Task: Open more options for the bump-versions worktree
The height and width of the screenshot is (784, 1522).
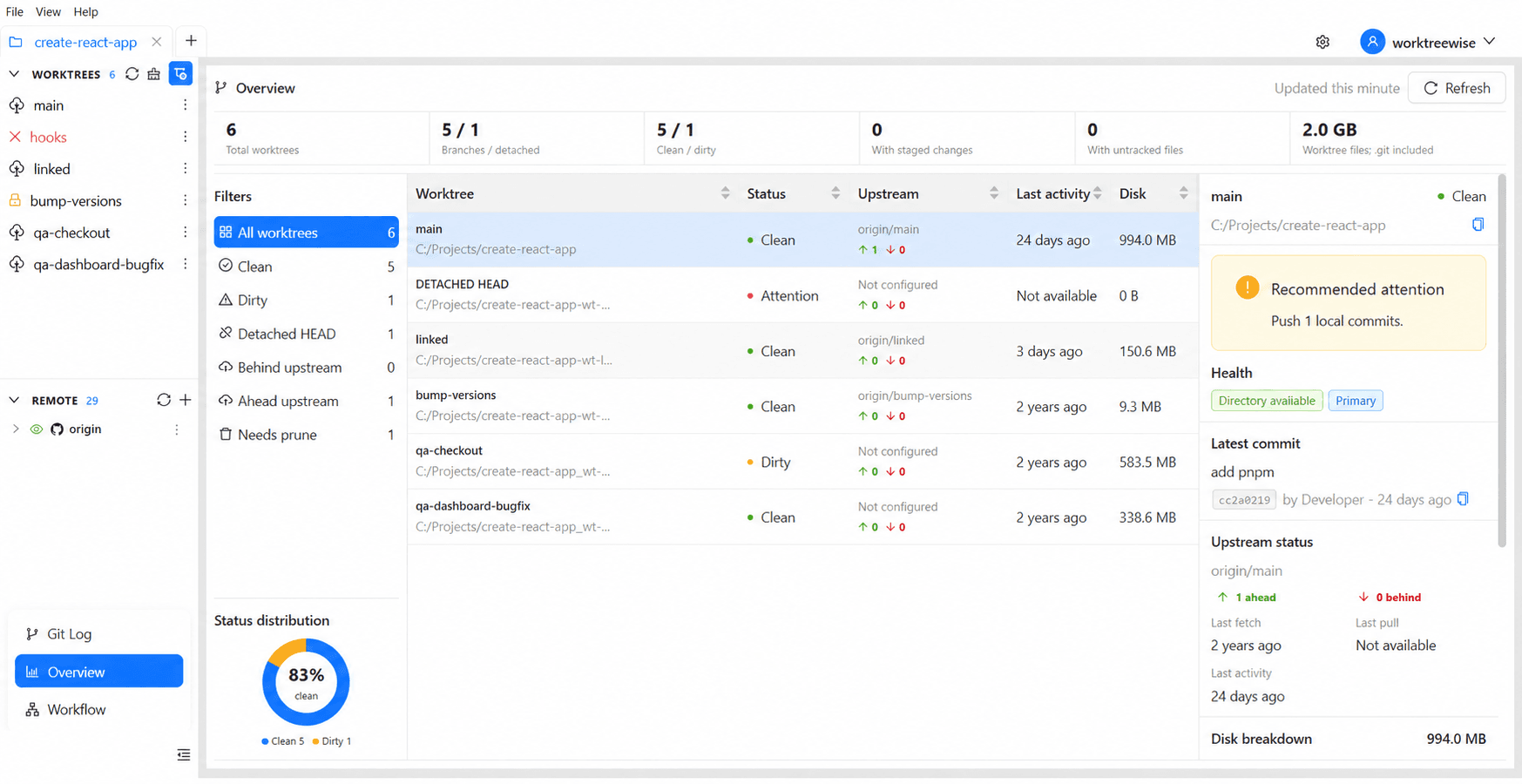Action: pos(185,200)
